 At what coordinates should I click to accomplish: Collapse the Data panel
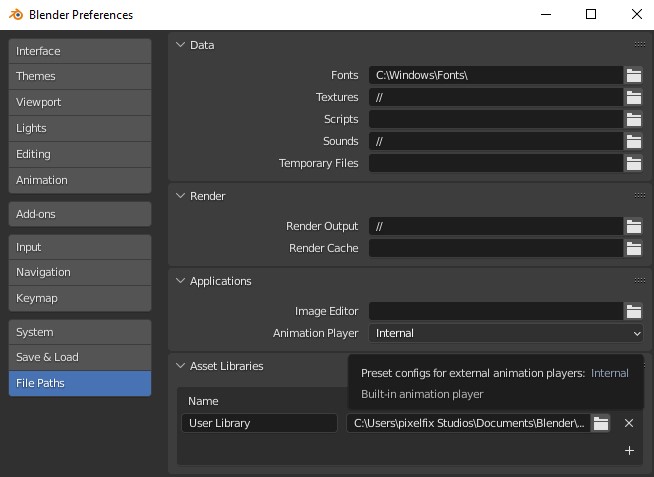tap(181, 45)
